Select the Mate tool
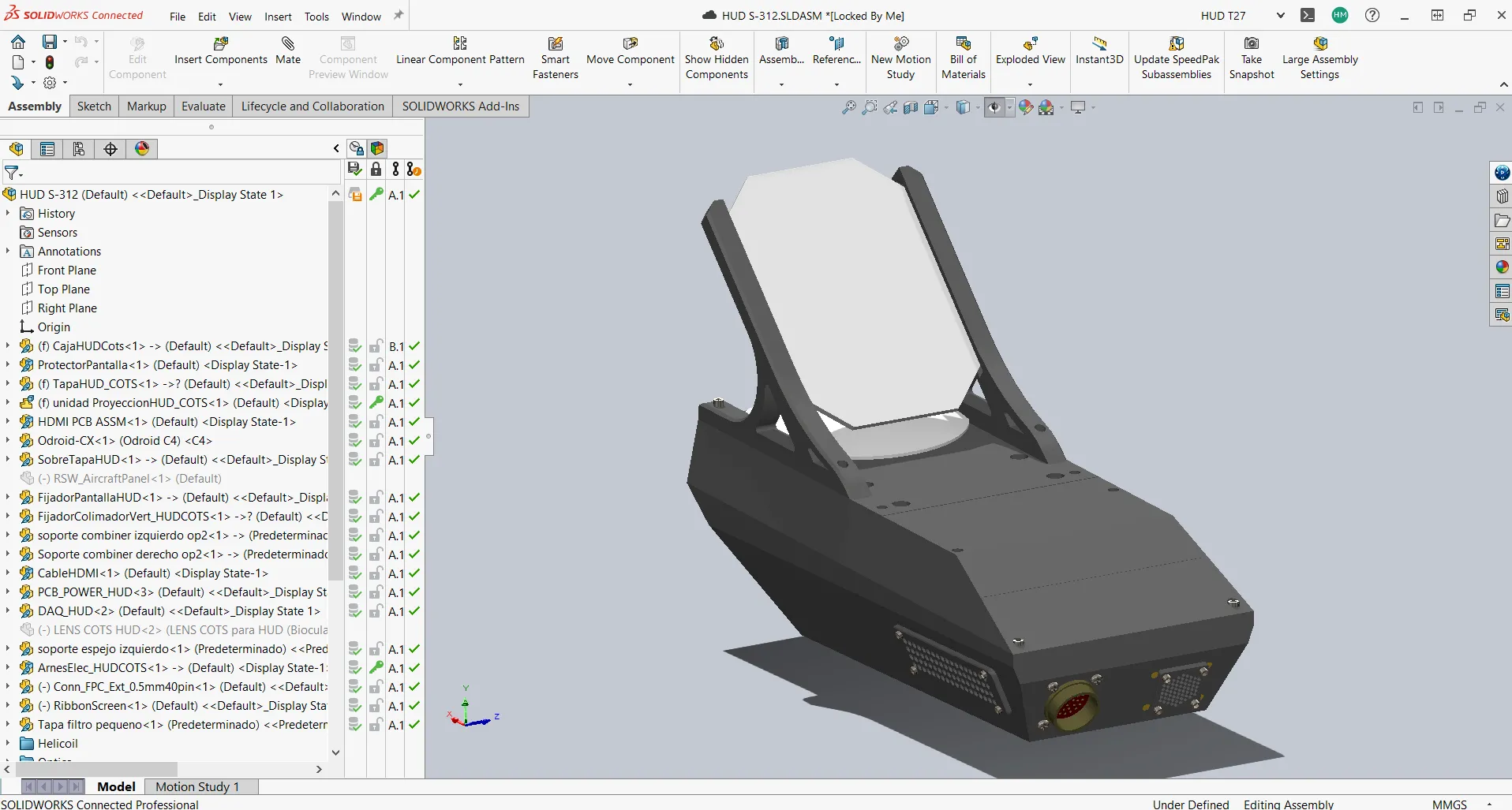 pyautogui.click(x=287, y=51)
